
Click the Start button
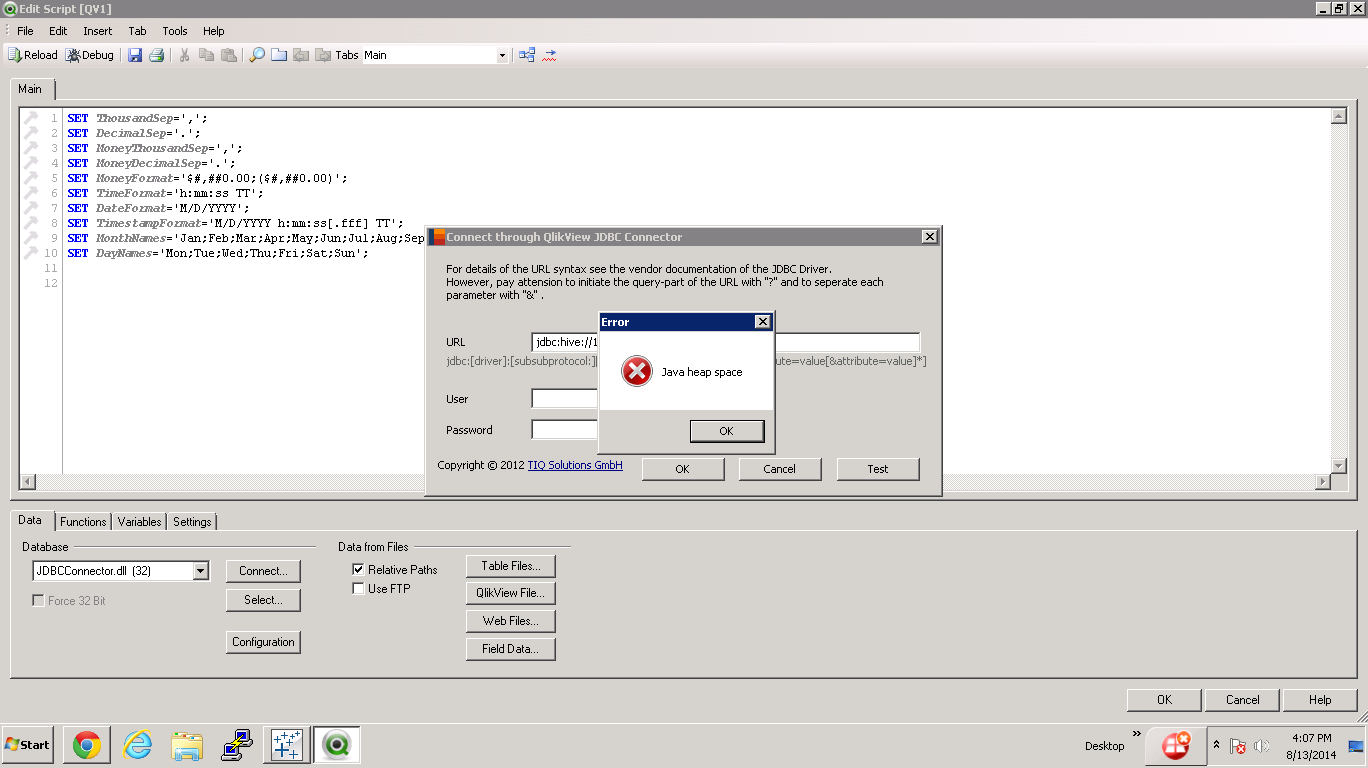tap(28, 745)
